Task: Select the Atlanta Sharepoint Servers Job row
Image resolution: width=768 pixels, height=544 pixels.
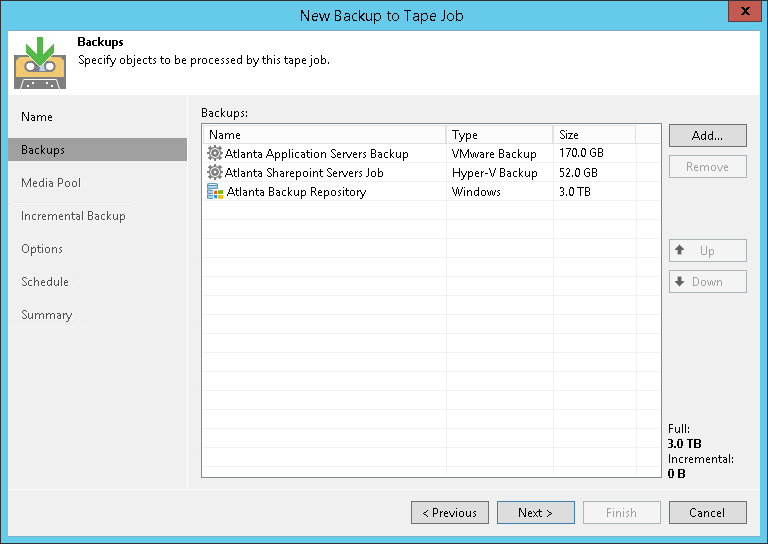Action: pyautogui.click(x=304, y=173)
